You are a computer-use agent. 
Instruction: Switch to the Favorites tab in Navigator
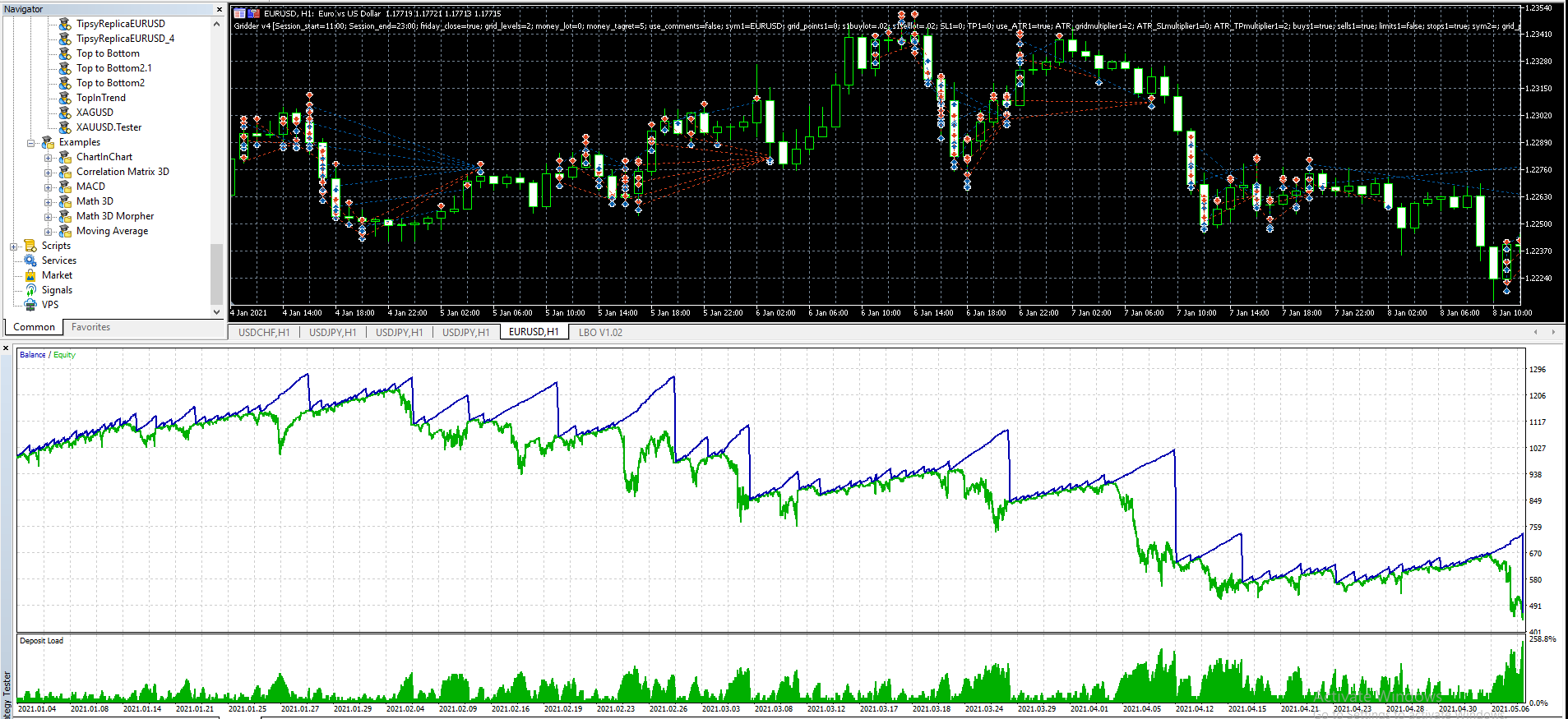click(x=90, y=327)
